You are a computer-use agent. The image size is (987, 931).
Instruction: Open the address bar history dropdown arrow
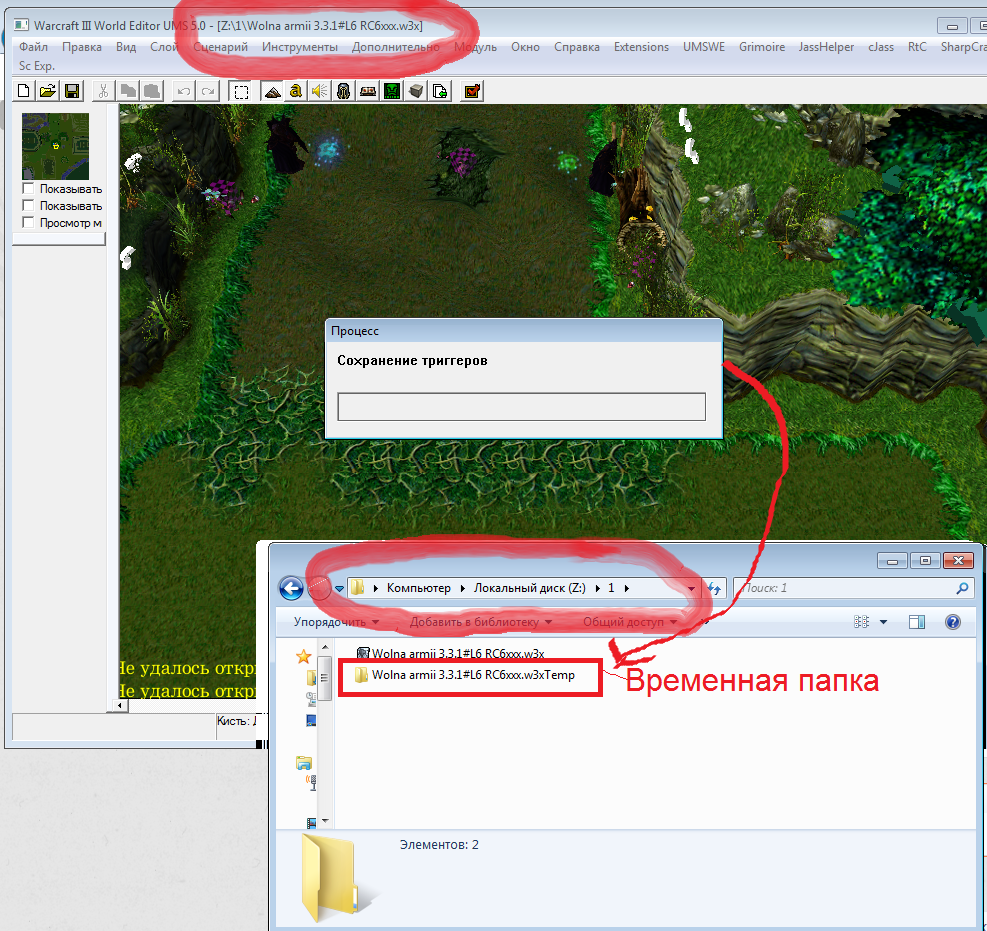pyautogui.click(x=692, y=589)
